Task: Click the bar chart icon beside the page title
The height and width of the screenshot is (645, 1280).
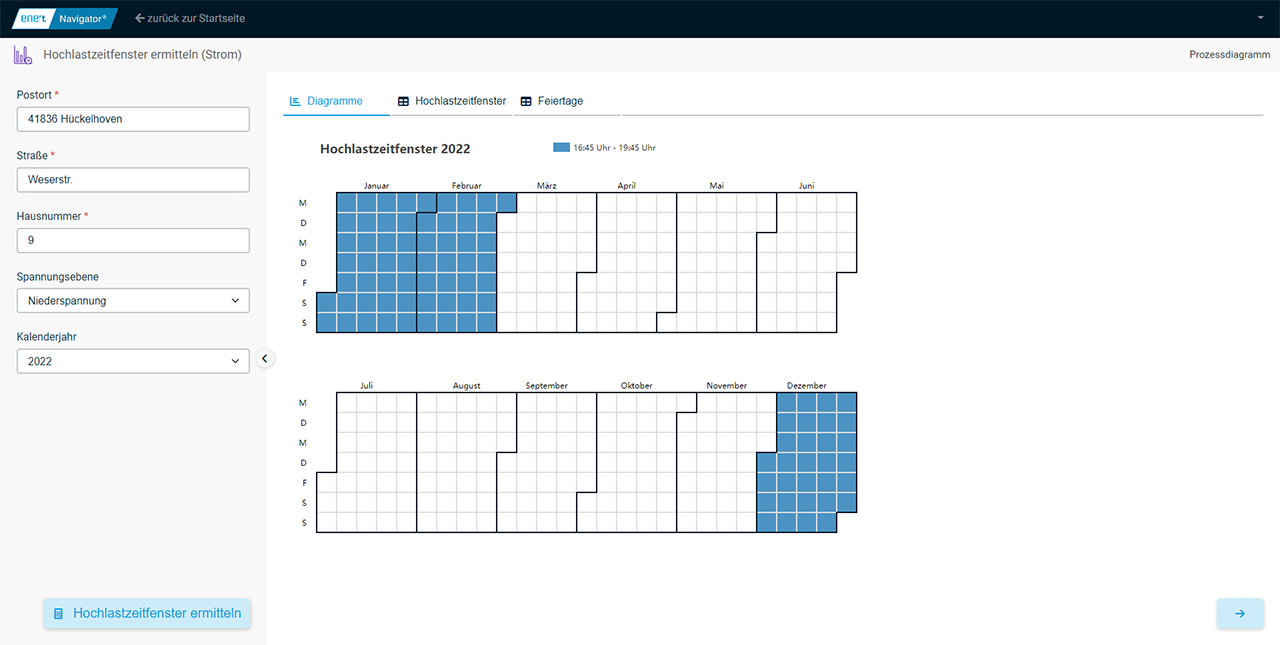Action: pos(23,55)
